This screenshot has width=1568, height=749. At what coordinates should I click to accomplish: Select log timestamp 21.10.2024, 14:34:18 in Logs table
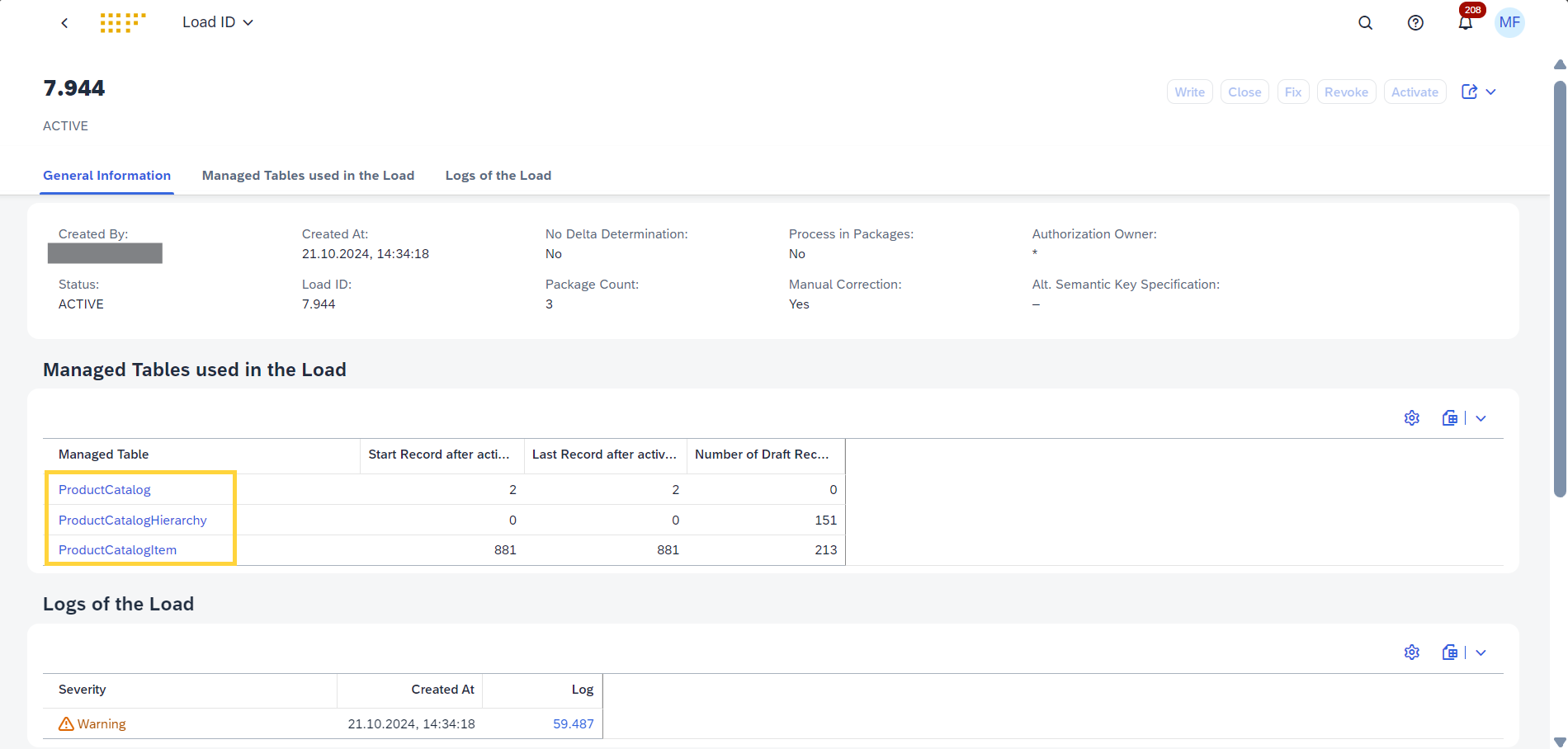412,724
